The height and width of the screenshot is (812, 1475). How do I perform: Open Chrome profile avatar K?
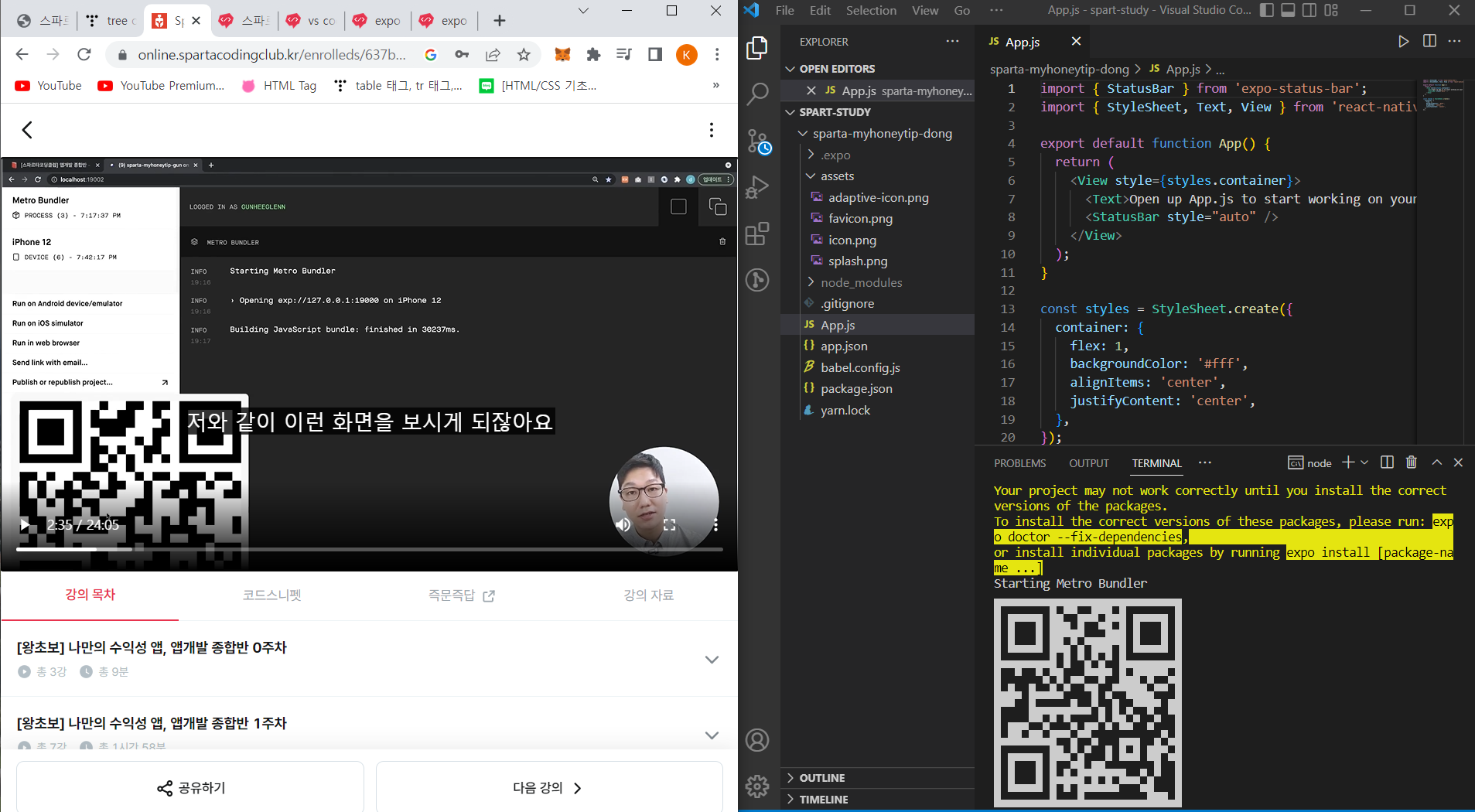point(686,54)
